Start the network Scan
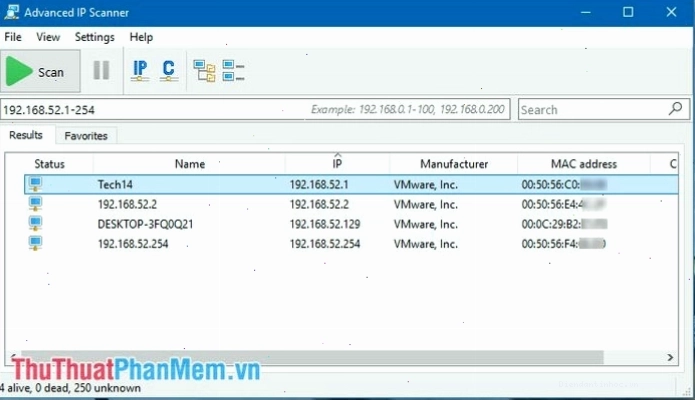This screenshot has height=401, width=695. [x=40, y=71]
